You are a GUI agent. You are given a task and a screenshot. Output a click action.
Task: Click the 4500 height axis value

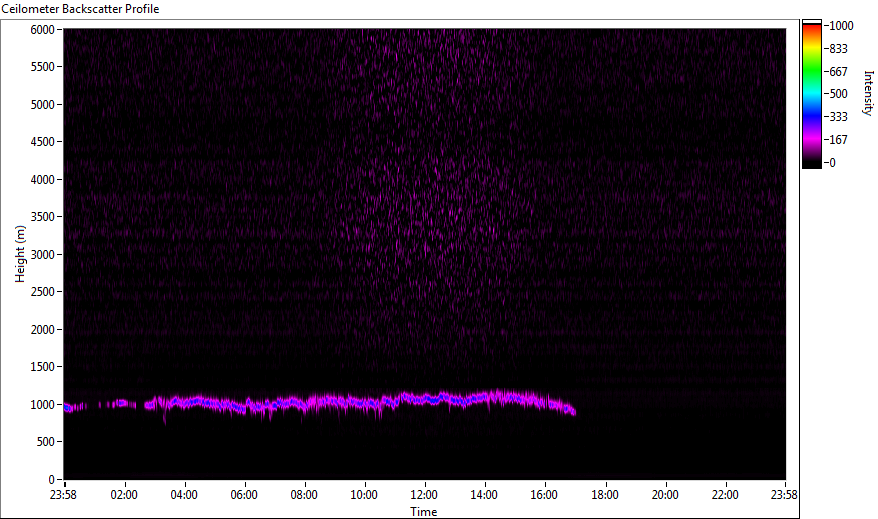(43, 142)
